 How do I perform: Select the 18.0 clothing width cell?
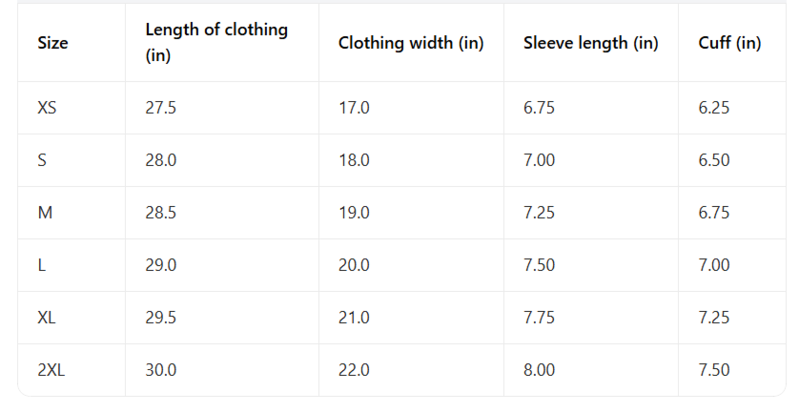pyautogui.click(x=354, y=160)
